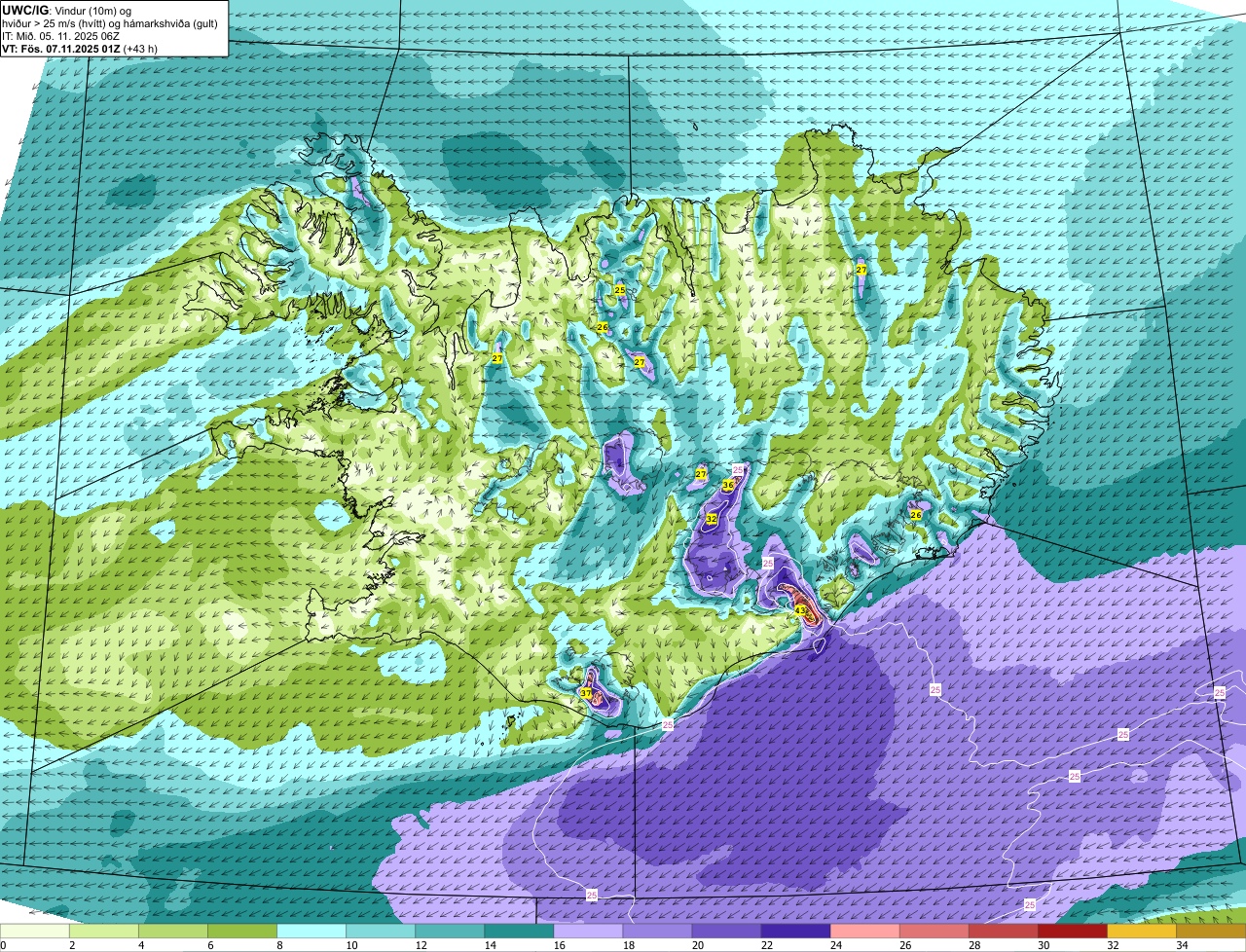Click the 4–6 m/s legend color swatch
Screen dimensions: 1246x952
(x=173, y=932)
